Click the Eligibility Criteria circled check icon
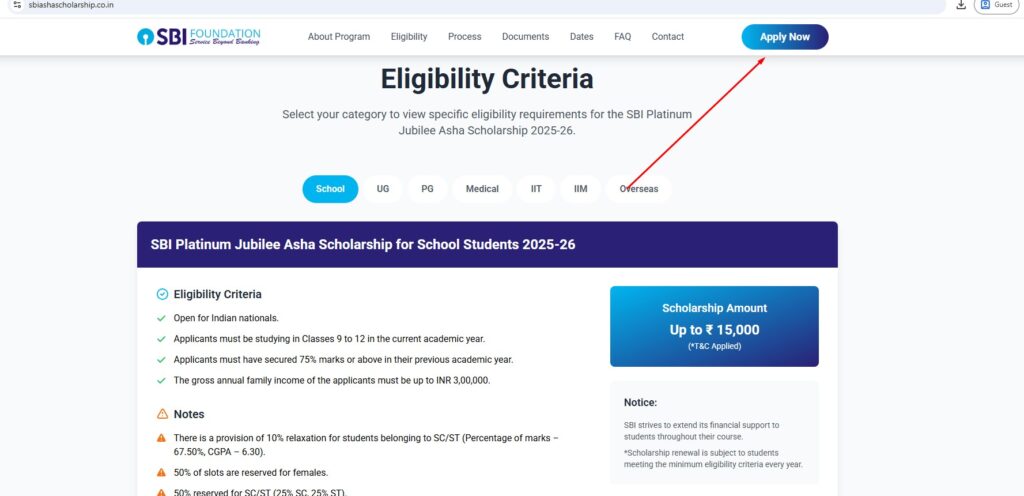The height and width of the screenshot is (496, 1024). point(162,295)
